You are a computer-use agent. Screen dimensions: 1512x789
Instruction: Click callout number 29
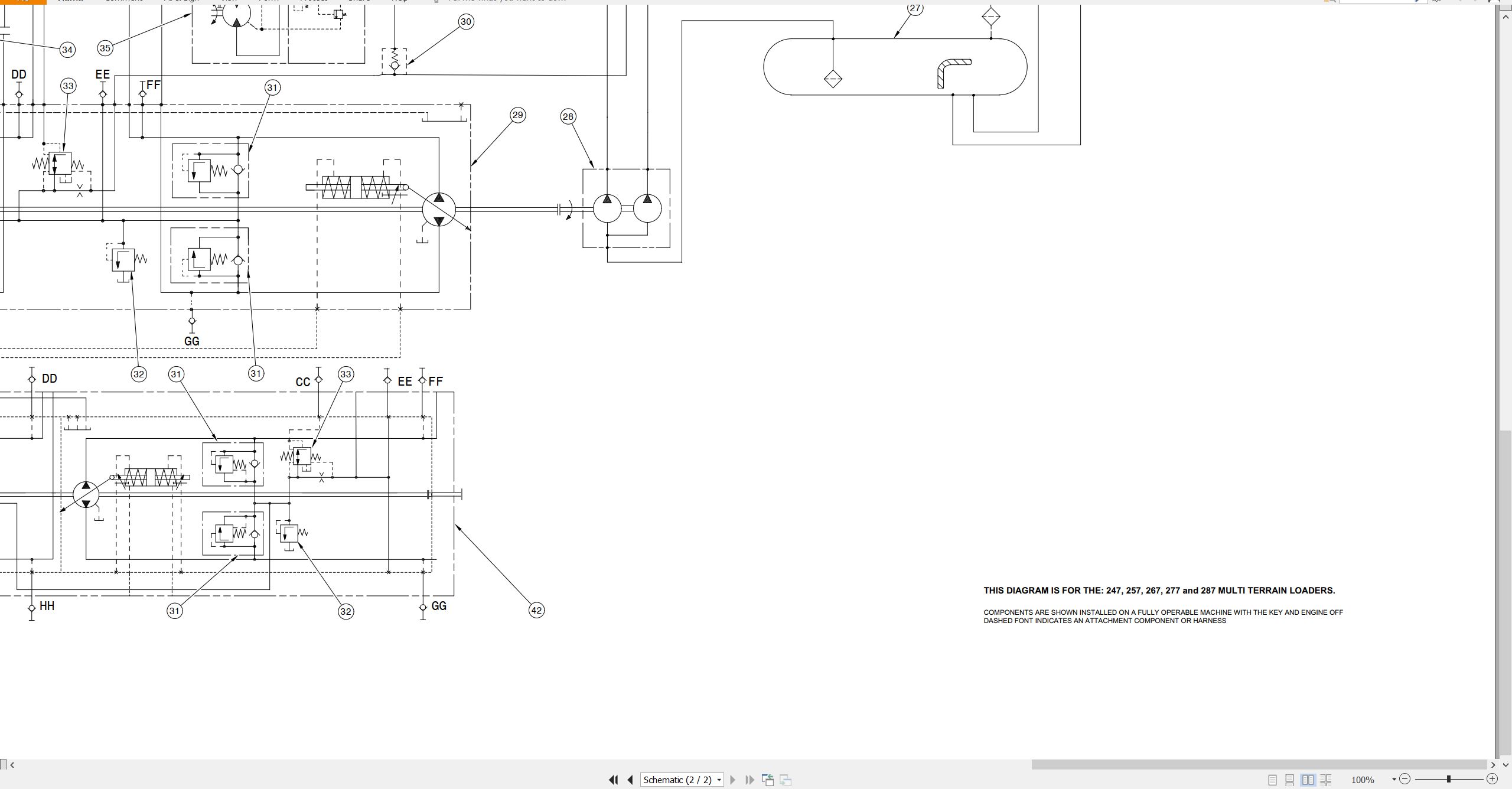pyautogui.click(x=518, y=115)
